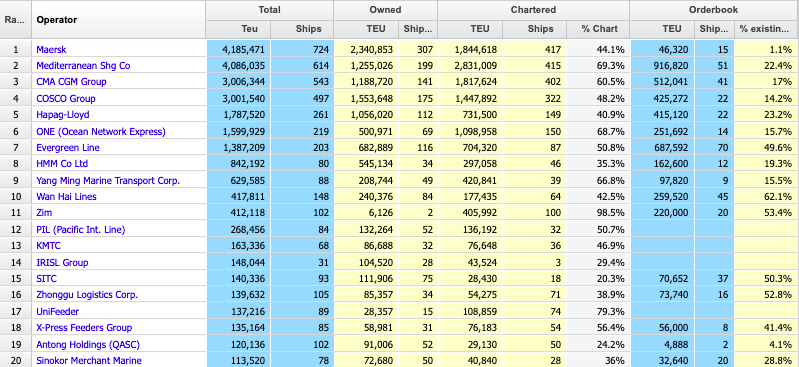
Task: Open X-Press Feeders Group link
Action: pos(84,328)
